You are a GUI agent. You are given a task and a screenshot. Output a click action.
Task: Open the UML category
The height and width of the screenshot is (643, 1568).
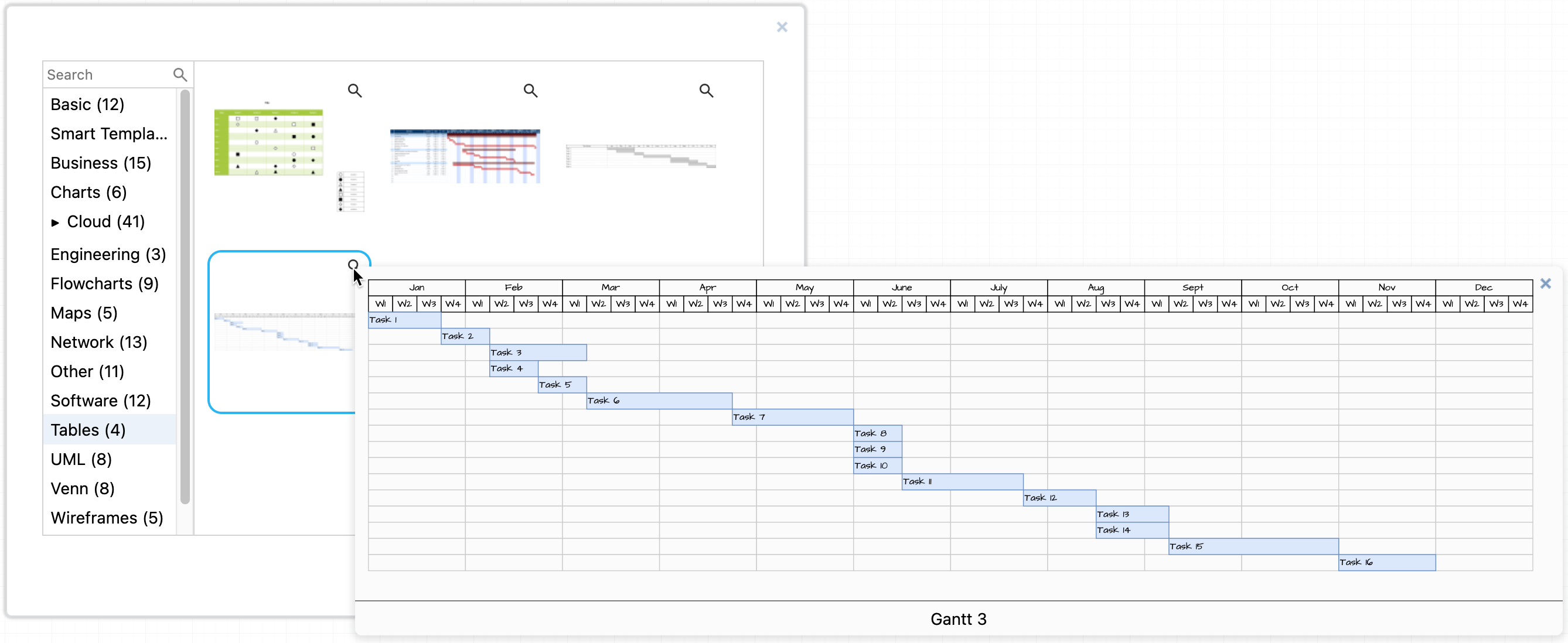[x=81, y=459]
